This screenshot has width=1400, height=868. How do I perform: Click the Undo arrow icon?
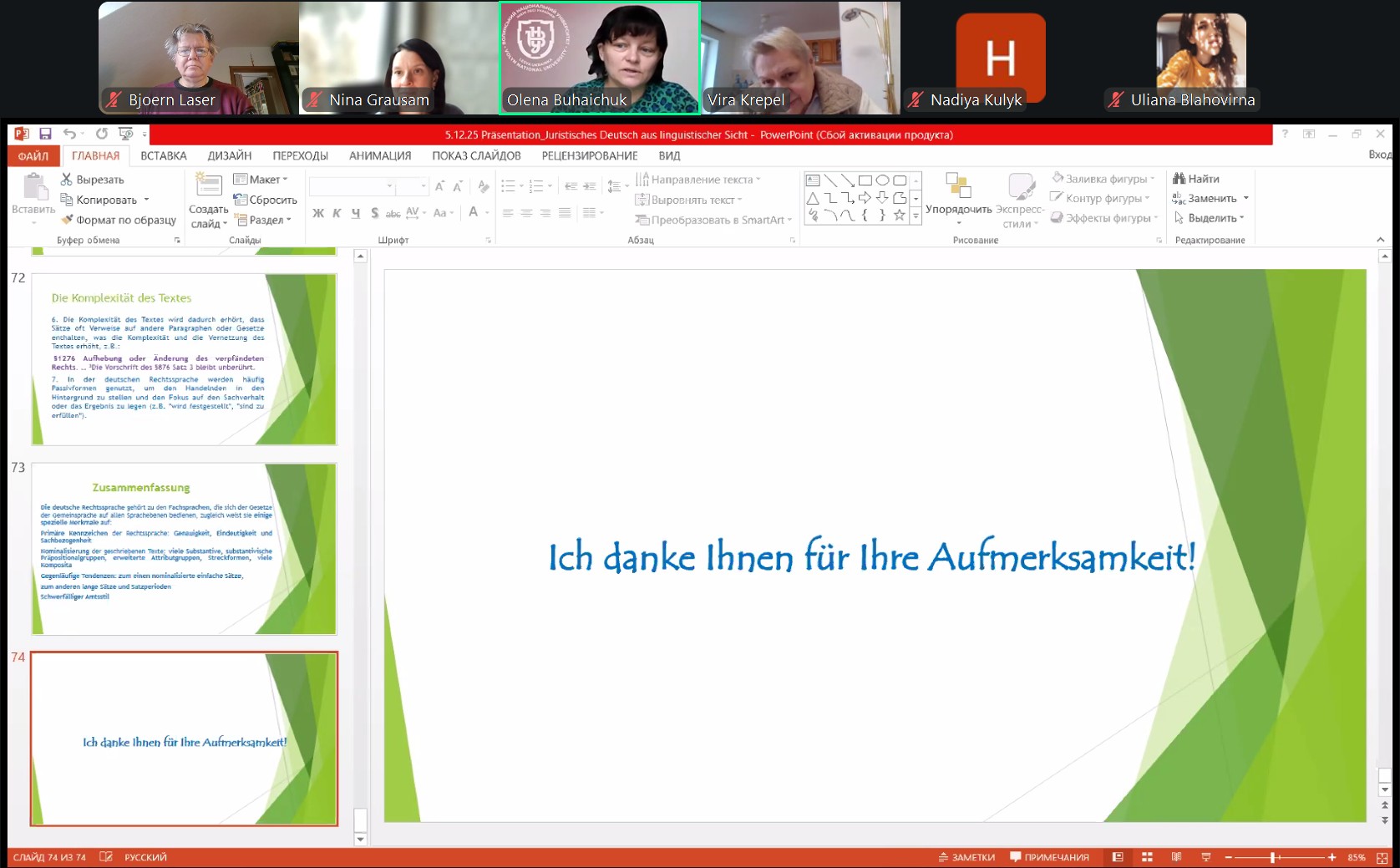pos(69,134)
